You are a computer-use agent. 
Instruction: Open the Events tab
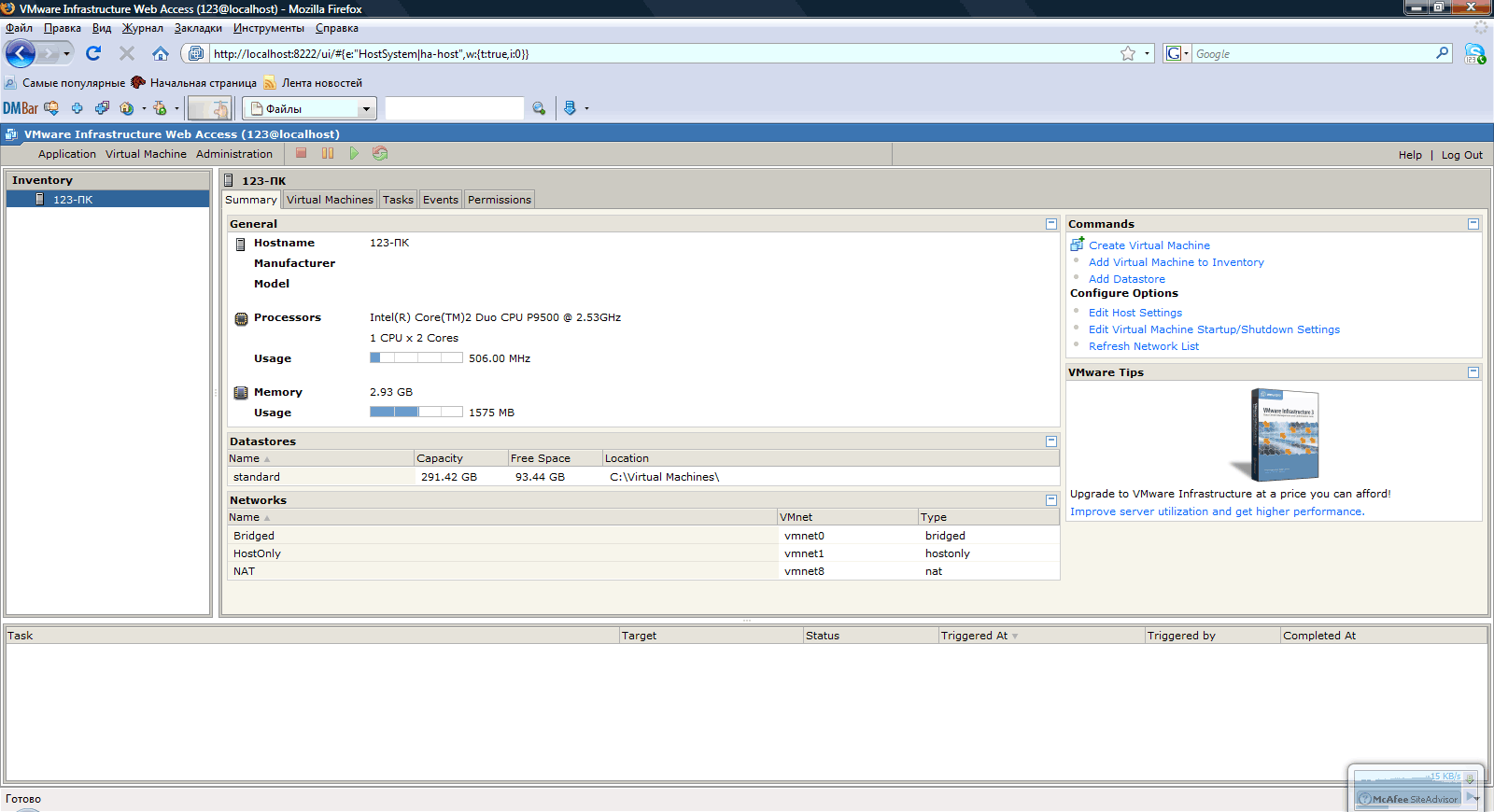tap(441, 200)
